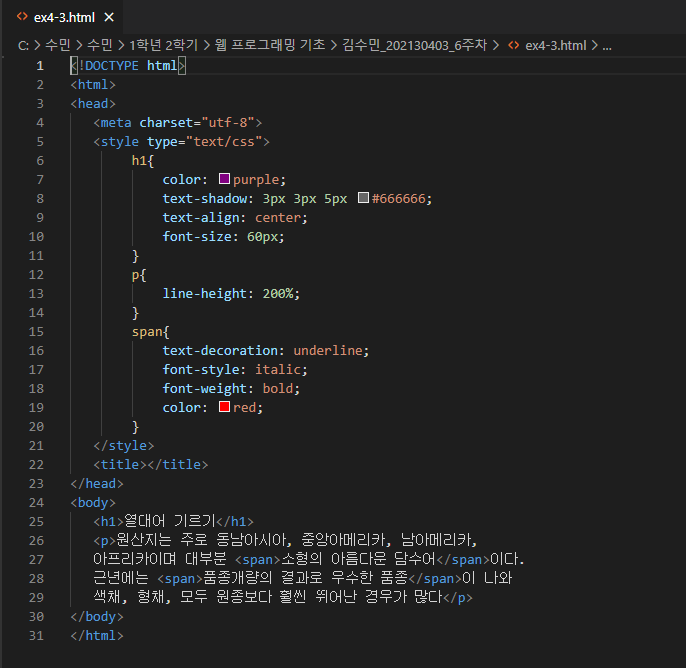The height and width of the screenshot is (668, 686).
Task: Click the italic font-style value
Action: click(x=278, y=370)
